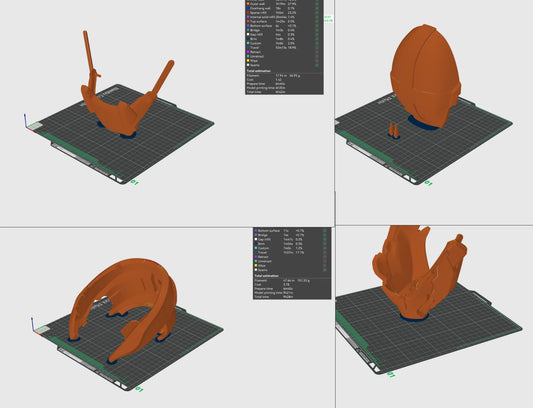
Task: Toggle the Top surface visibility checkmark
Action: [317, 21]
